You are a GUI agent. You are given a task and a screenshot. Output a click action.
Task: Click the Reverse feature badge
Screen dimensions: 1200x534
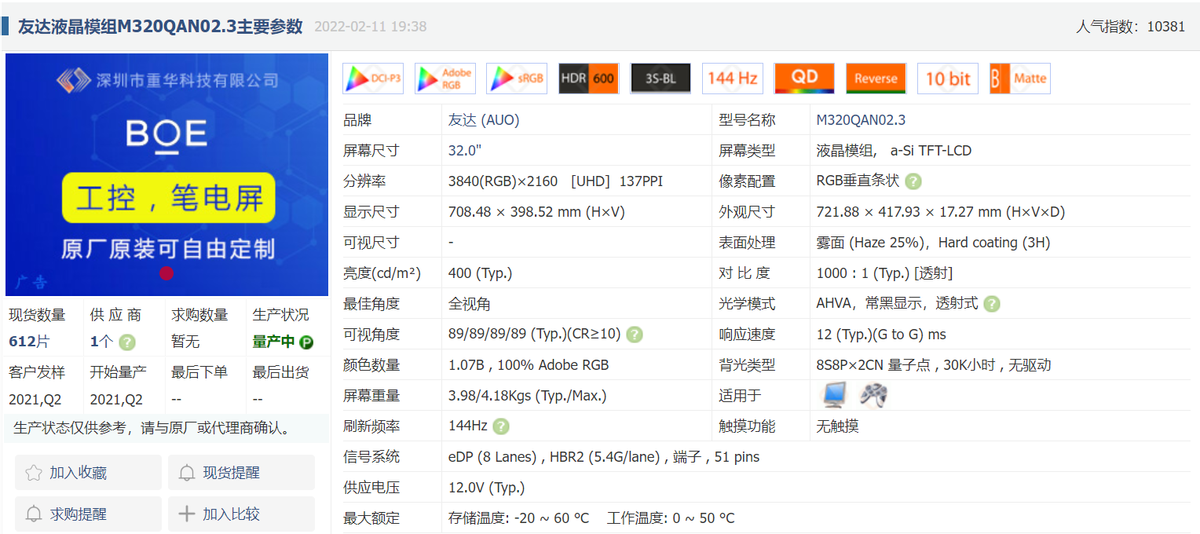coord(876,79)
